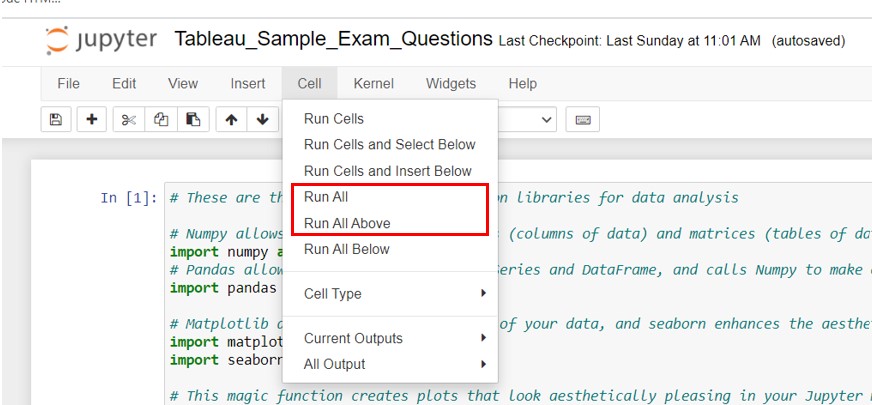872x405 pixels.
Task: Click the Last Checkpoint text
Action: [630, 41]
